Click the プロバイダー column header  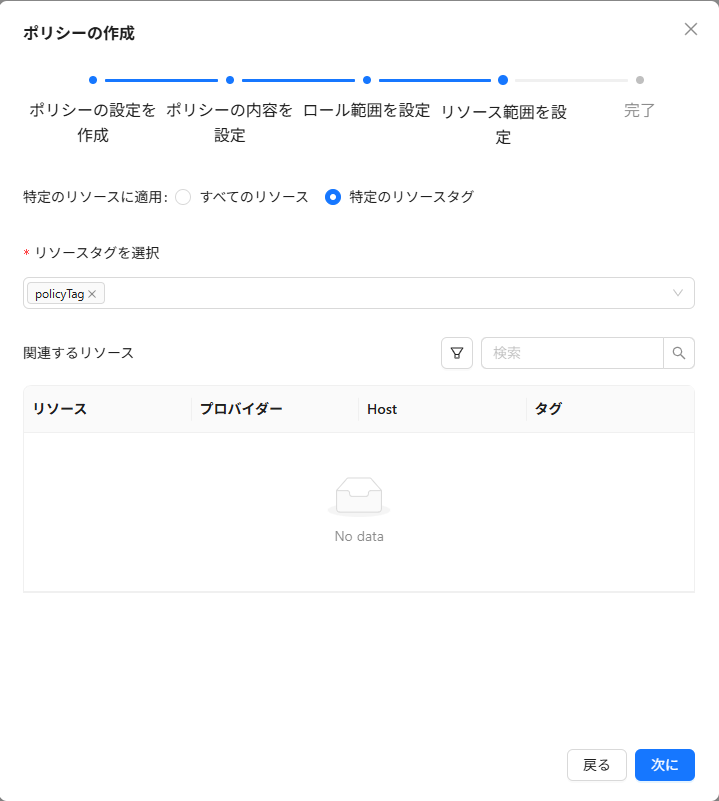point(241,409)
